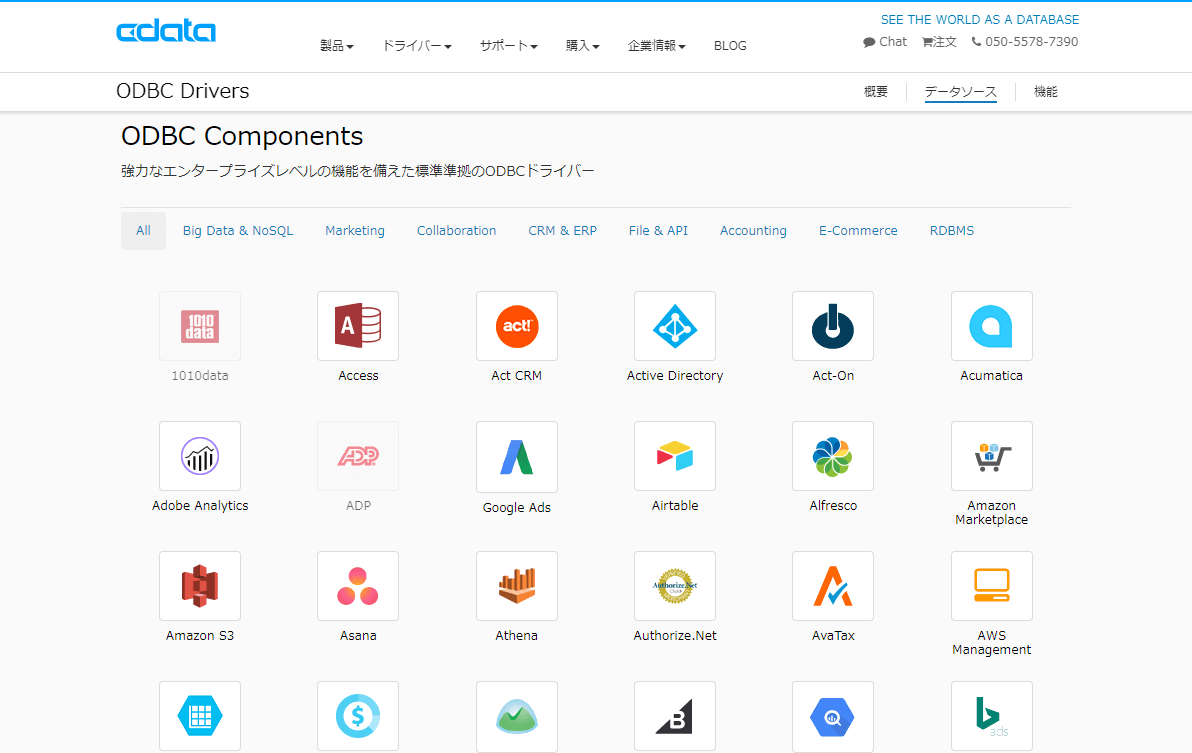Open the 企業情報 dropdown

[657, 46]
